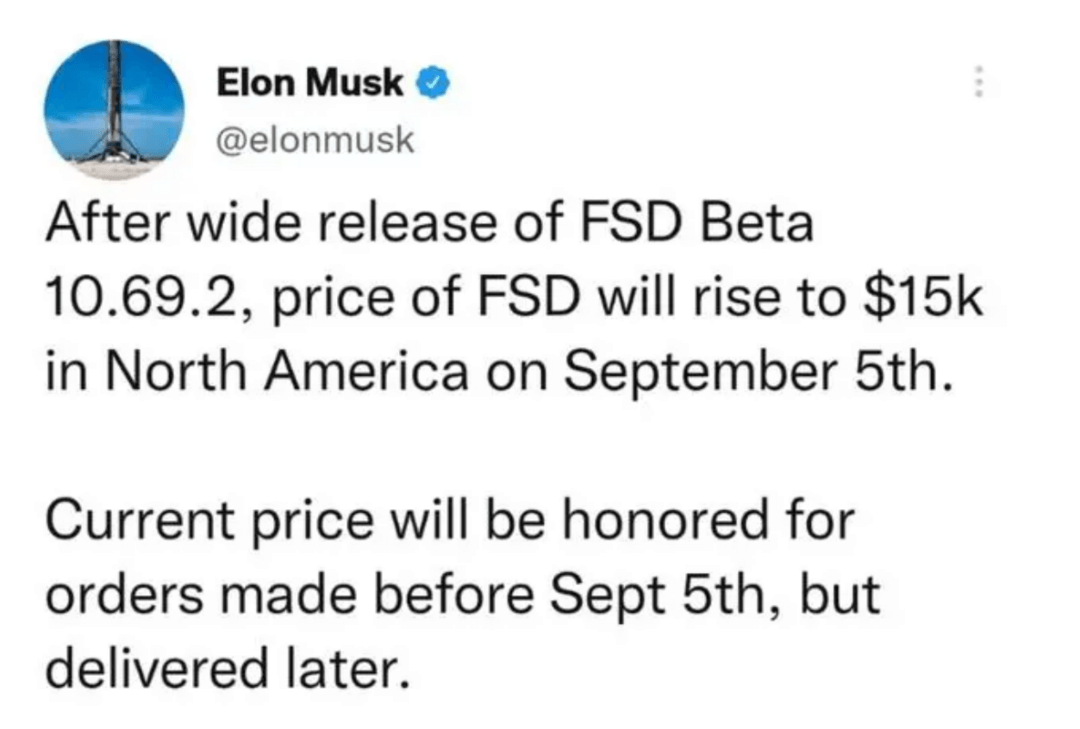Screen dimensions: 1080x729
Task: Click the words "Current price"
Action: click(210, 522)
